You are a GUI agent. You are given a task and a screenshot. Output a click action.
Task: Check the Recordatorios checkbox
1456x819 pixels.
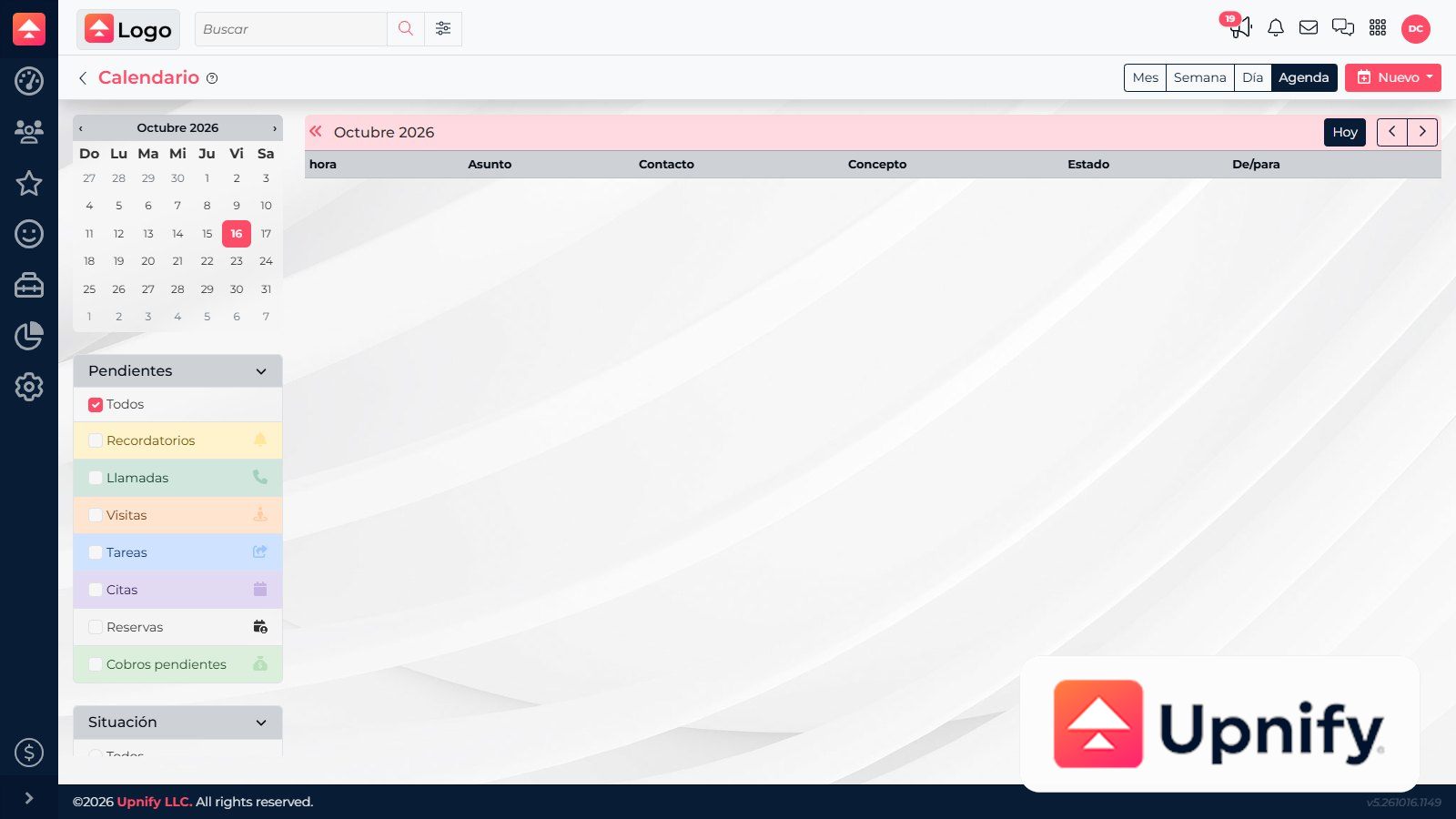(x=96, y=441)
